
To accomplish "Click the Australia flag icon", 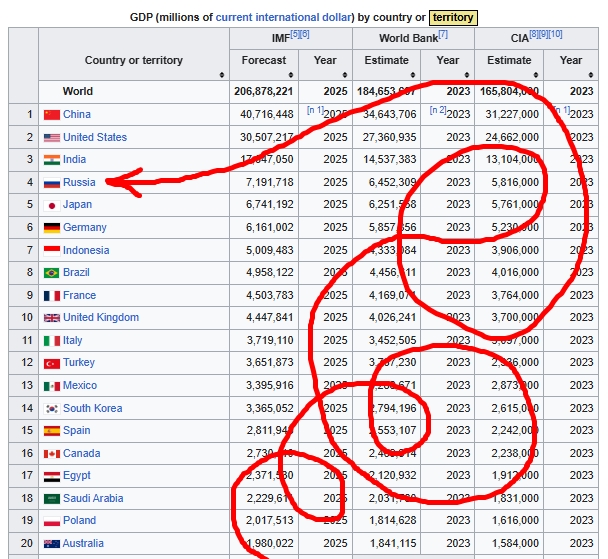I will point(52,543).
